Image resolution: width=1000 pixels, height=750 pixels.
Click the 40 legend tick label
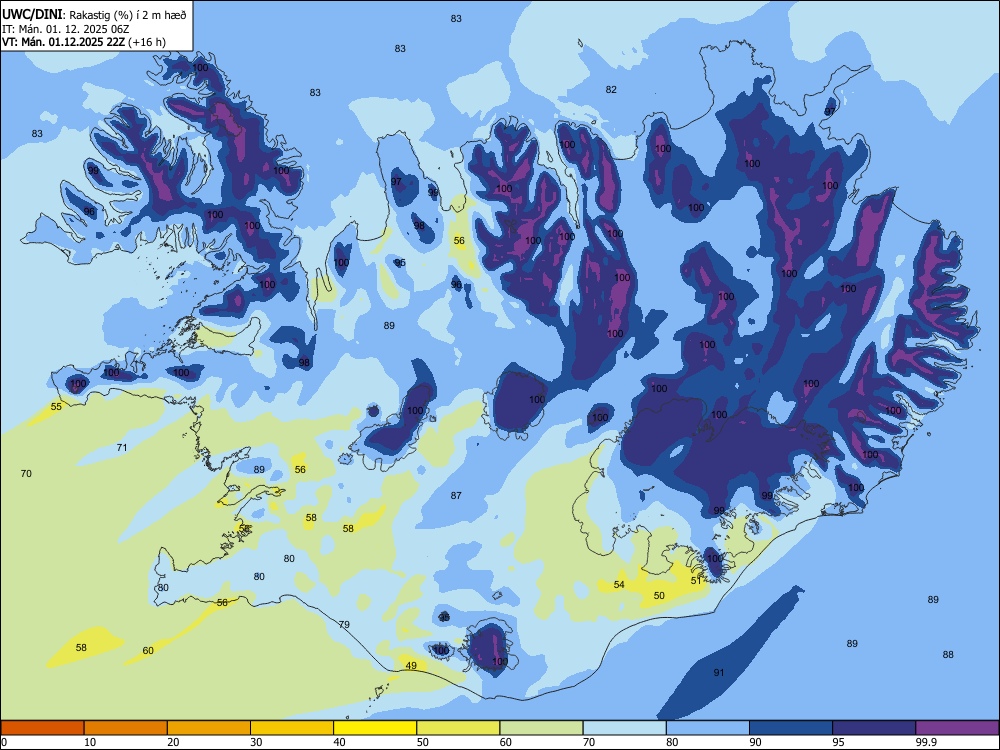pos(340,742)
